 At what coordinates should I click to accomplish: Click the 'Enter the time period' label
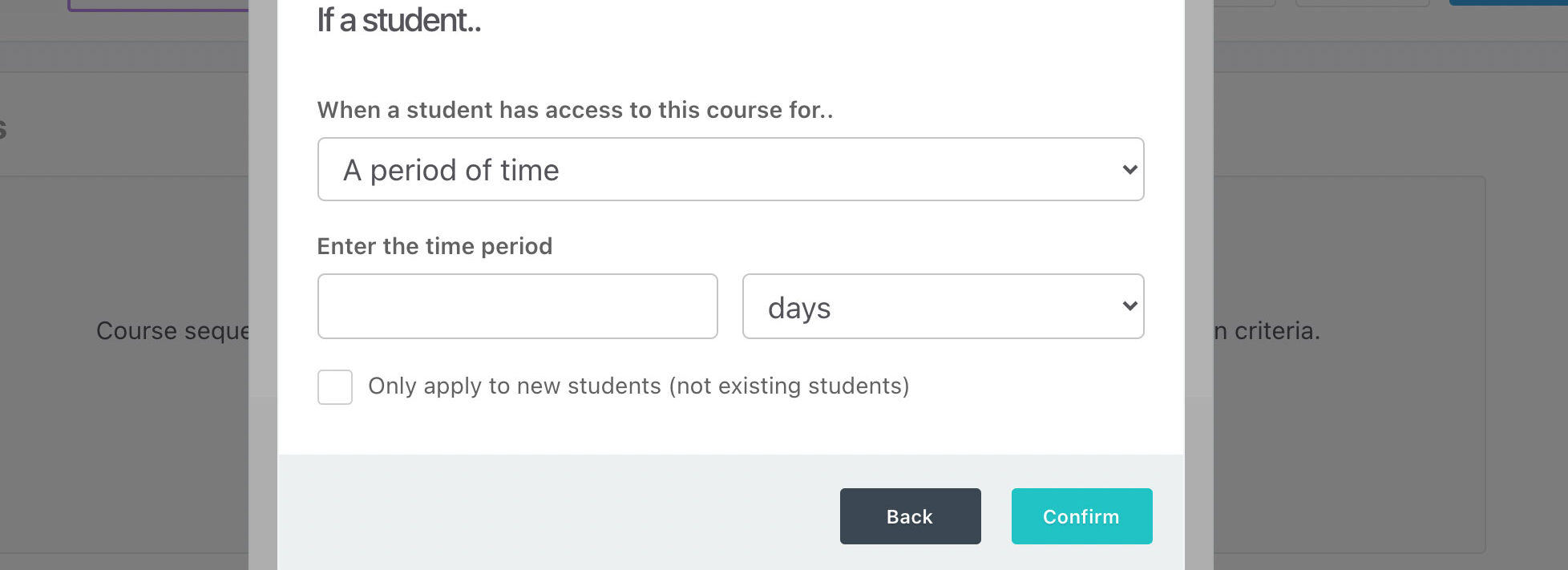[434, 246]
